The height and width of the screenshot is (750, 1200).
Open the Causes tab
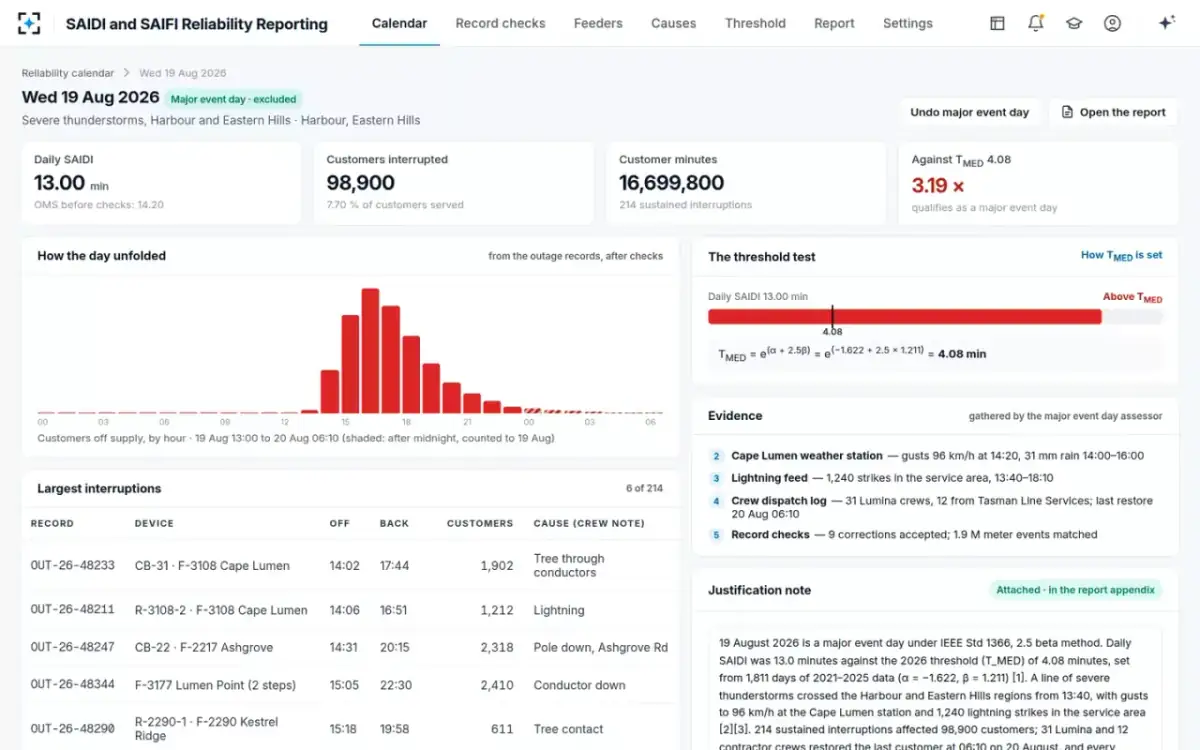pos(673,23)
